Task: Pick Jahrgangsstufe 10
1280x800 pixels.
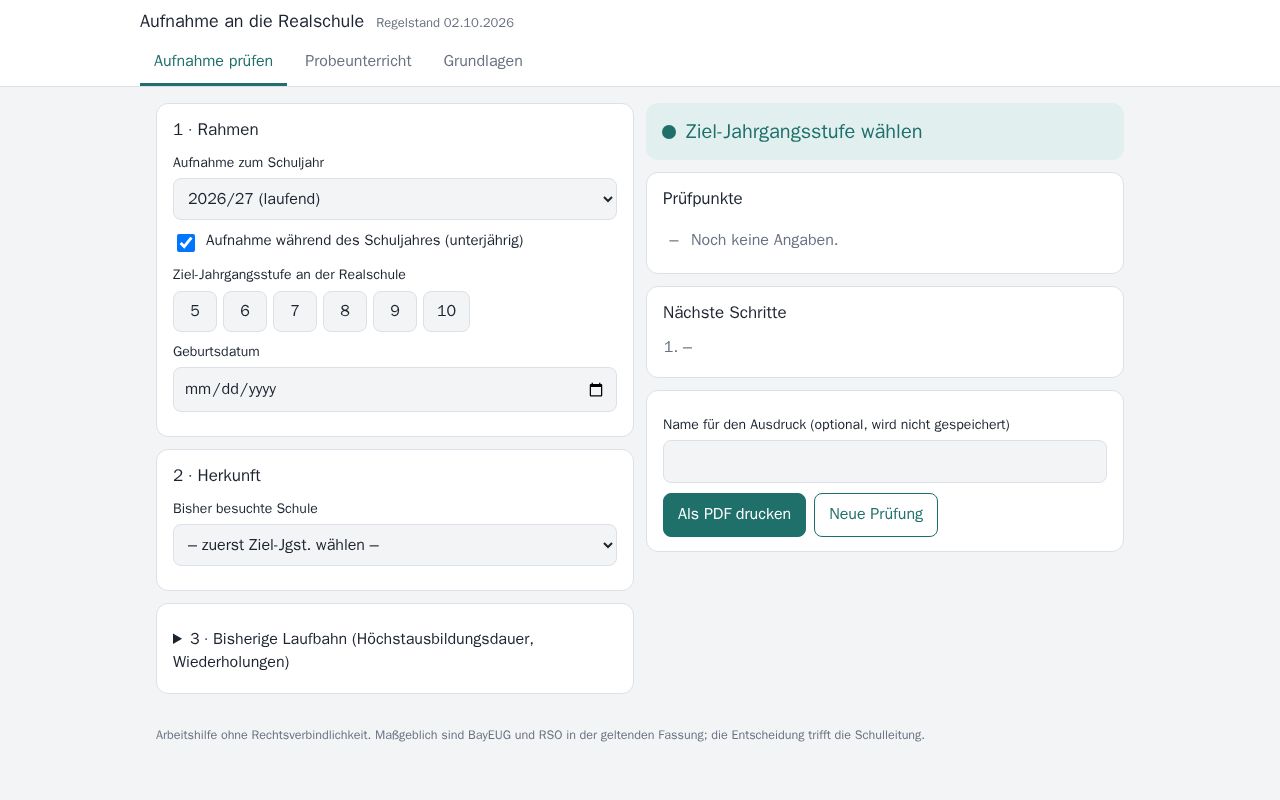Action: 446,311
